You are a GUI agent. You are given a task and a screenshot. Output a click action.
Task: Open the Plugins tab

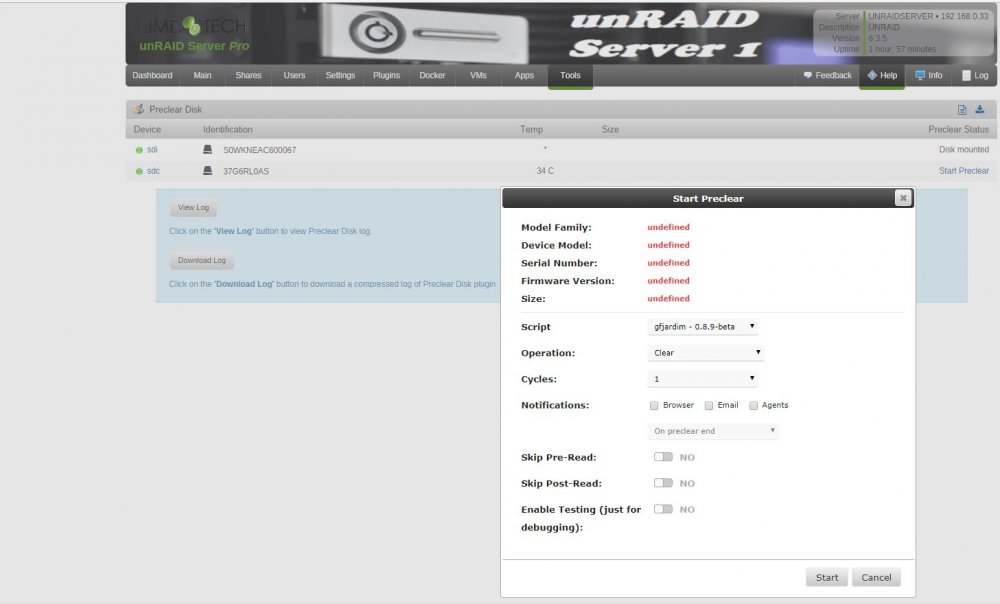pos(386,75)
